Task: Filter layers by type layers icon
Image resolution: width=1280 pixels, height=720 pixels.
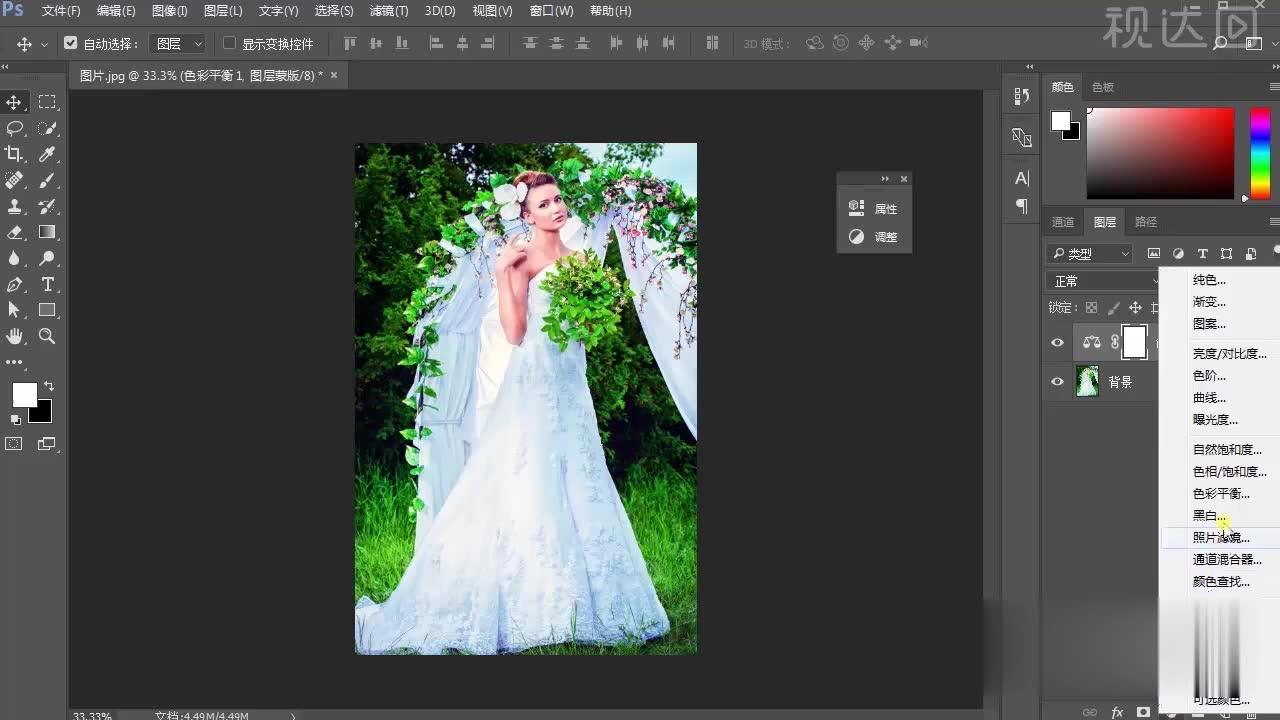Action: click(1202, 254)
